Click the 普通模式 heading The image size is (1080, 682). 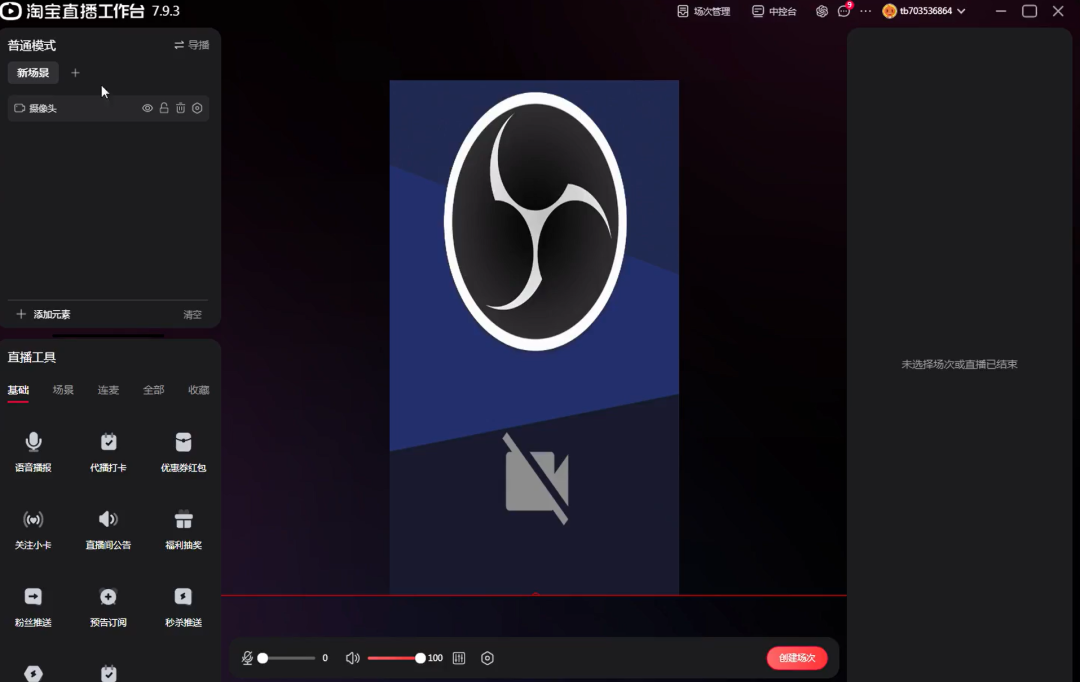(32, 45)
